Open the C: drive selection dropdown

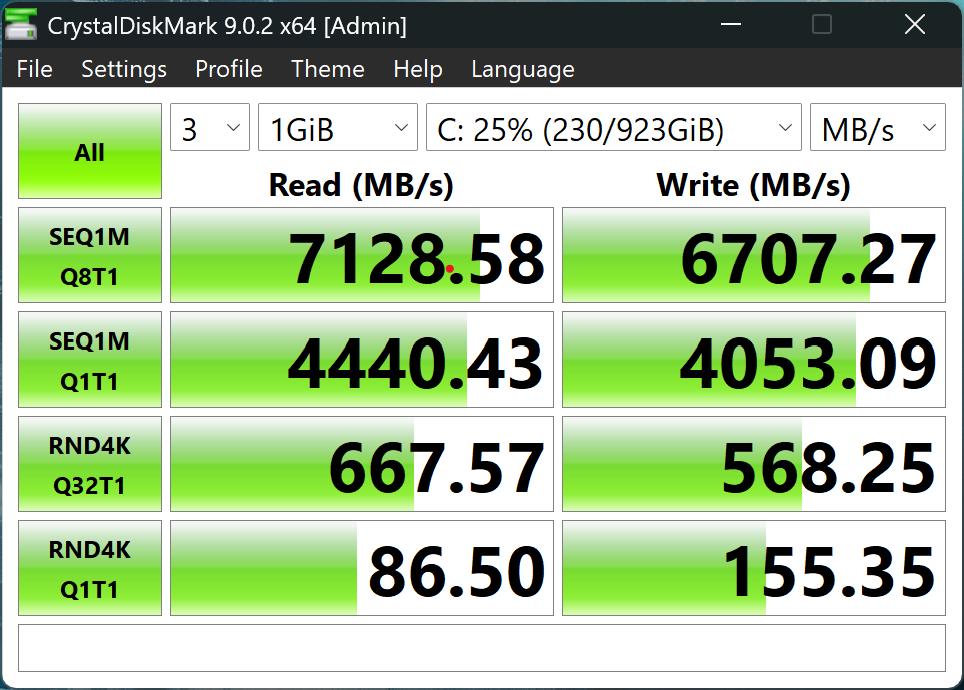(613, 129)
